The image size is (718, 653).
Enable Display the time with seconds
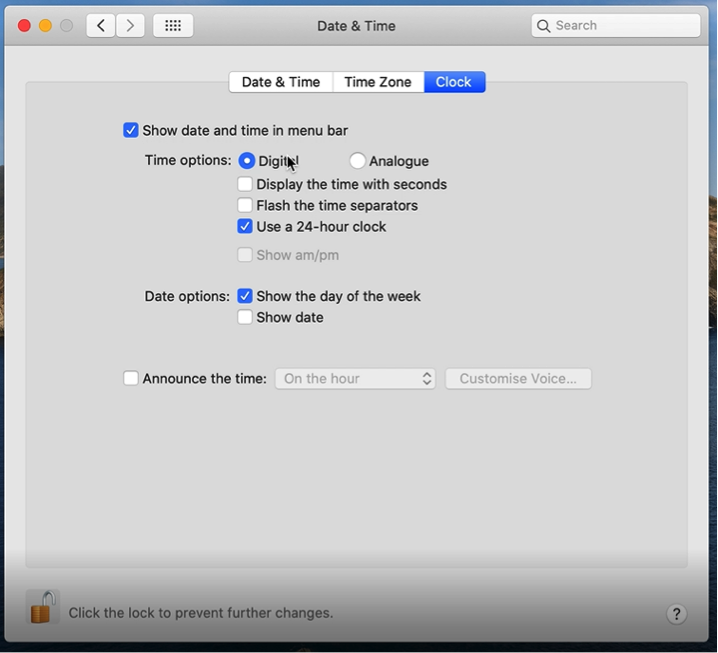(245, 184)
